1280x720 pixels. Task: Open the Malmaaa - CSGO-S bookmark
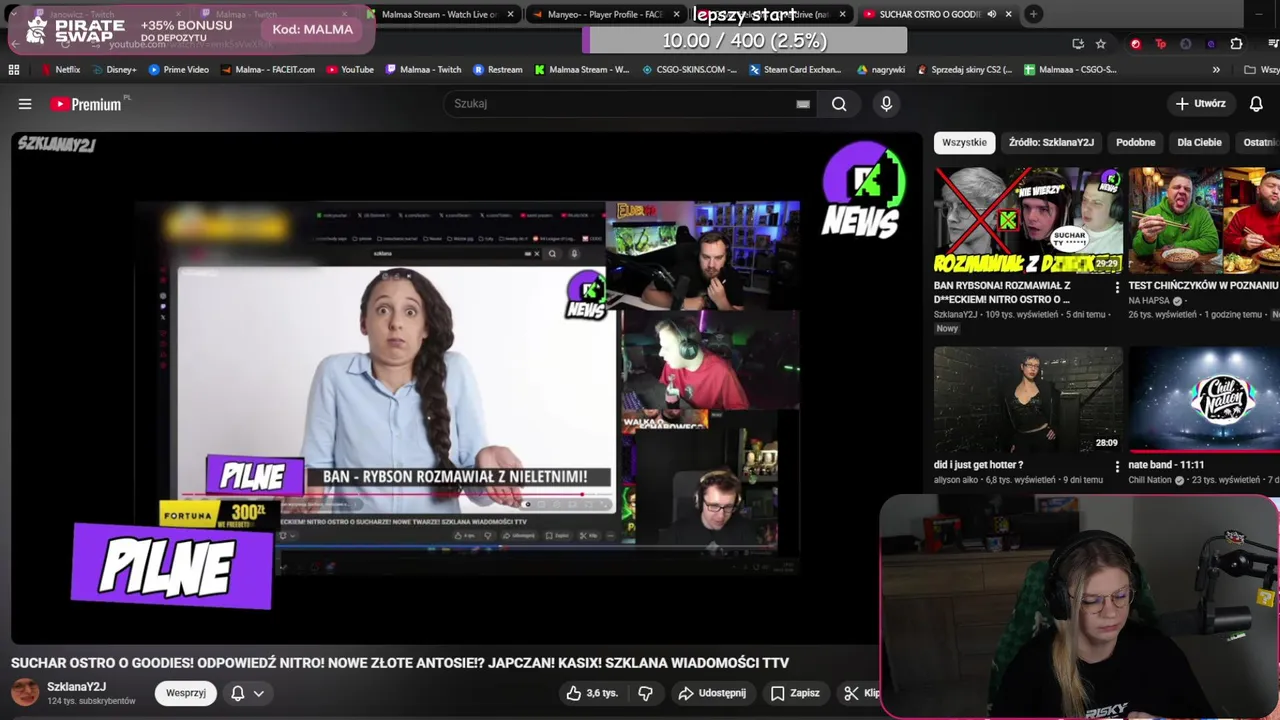(1071, 70)
